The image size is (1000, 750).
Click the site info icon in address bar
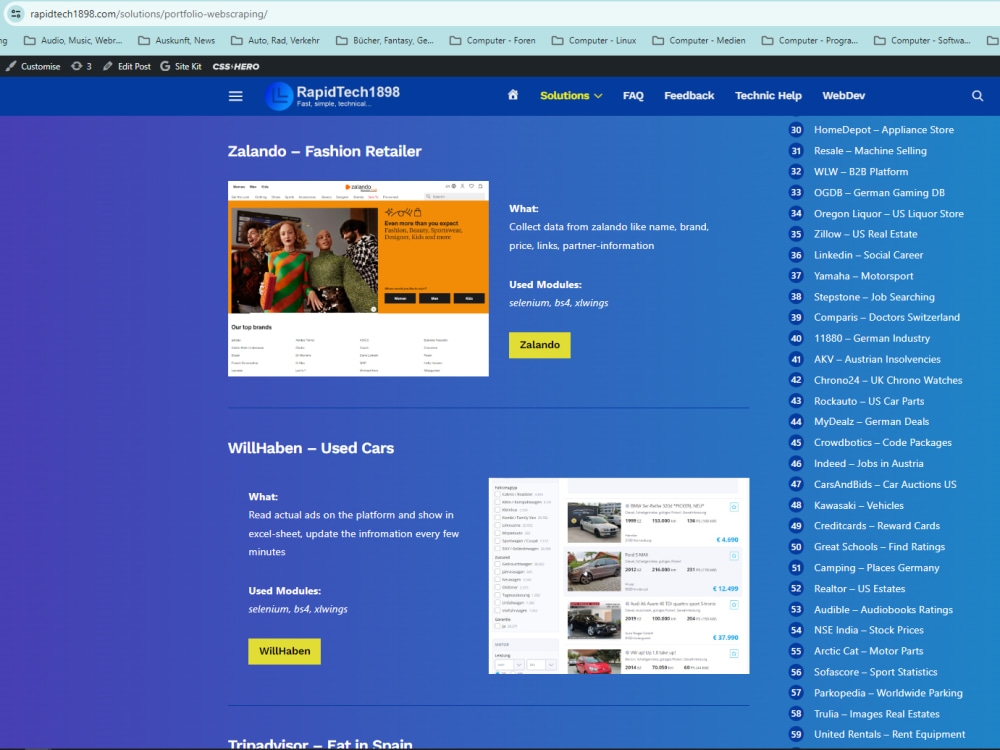point(16,13)
